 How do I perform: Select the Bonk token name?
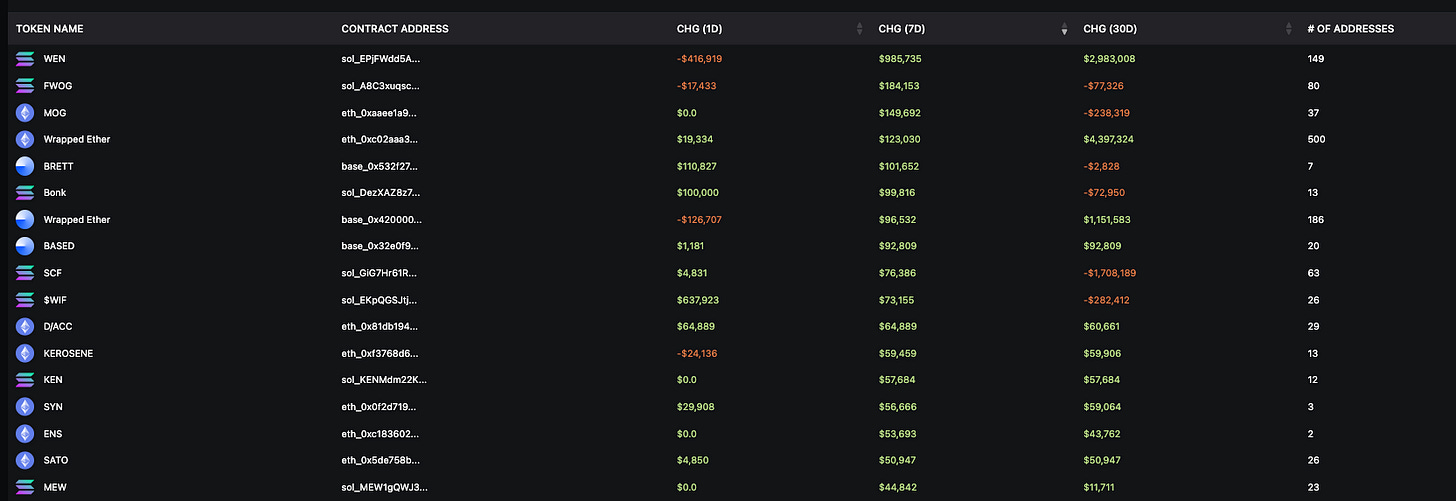click(x=55, y=193)
